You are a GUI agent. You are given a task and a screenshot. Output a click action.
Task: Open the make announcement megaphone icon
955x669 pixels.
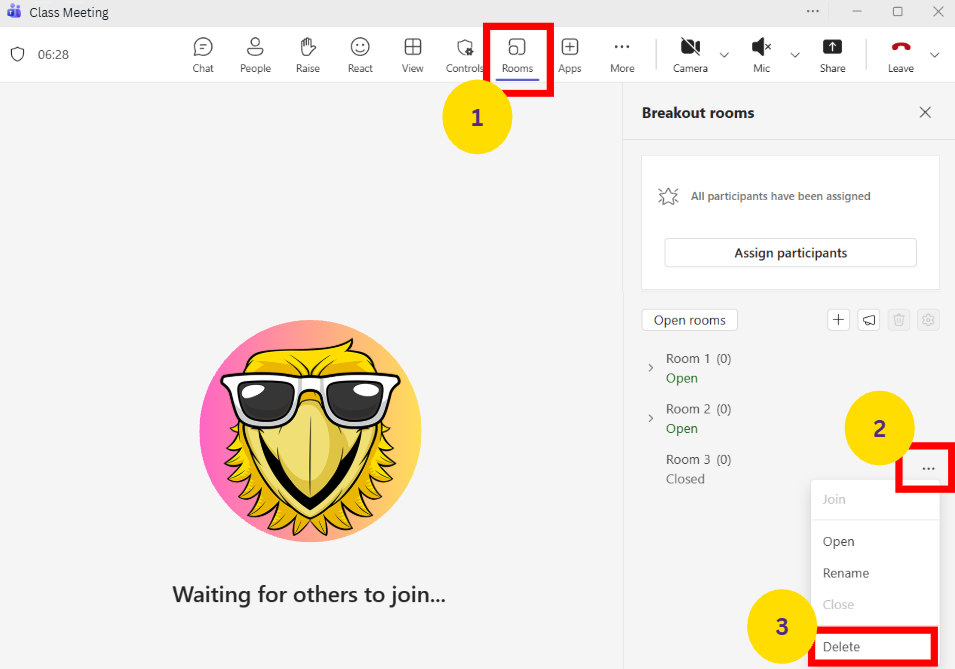(869, 320)
